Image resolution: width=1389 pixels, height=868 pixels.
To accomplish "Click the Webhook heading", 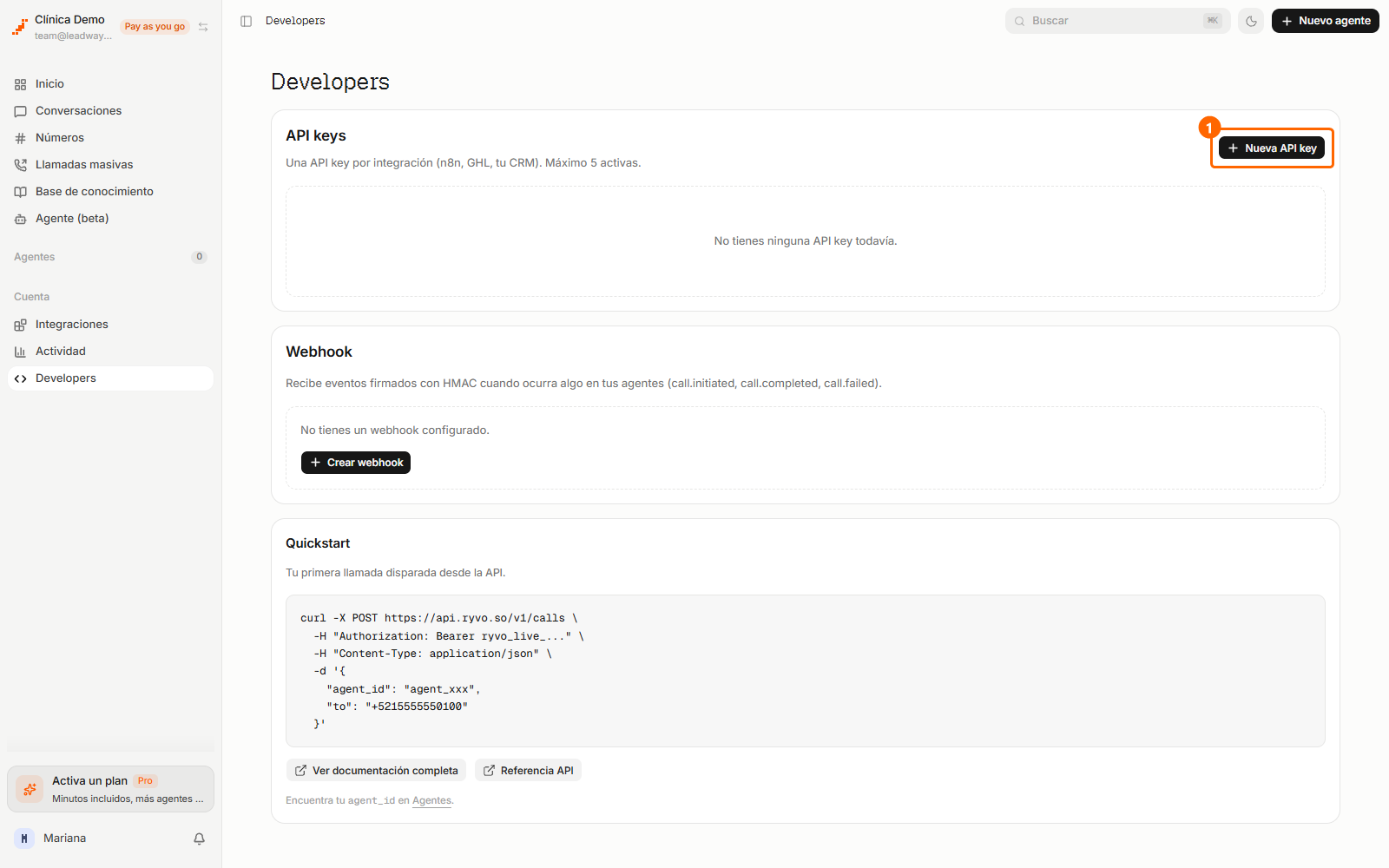I will 319,352.
